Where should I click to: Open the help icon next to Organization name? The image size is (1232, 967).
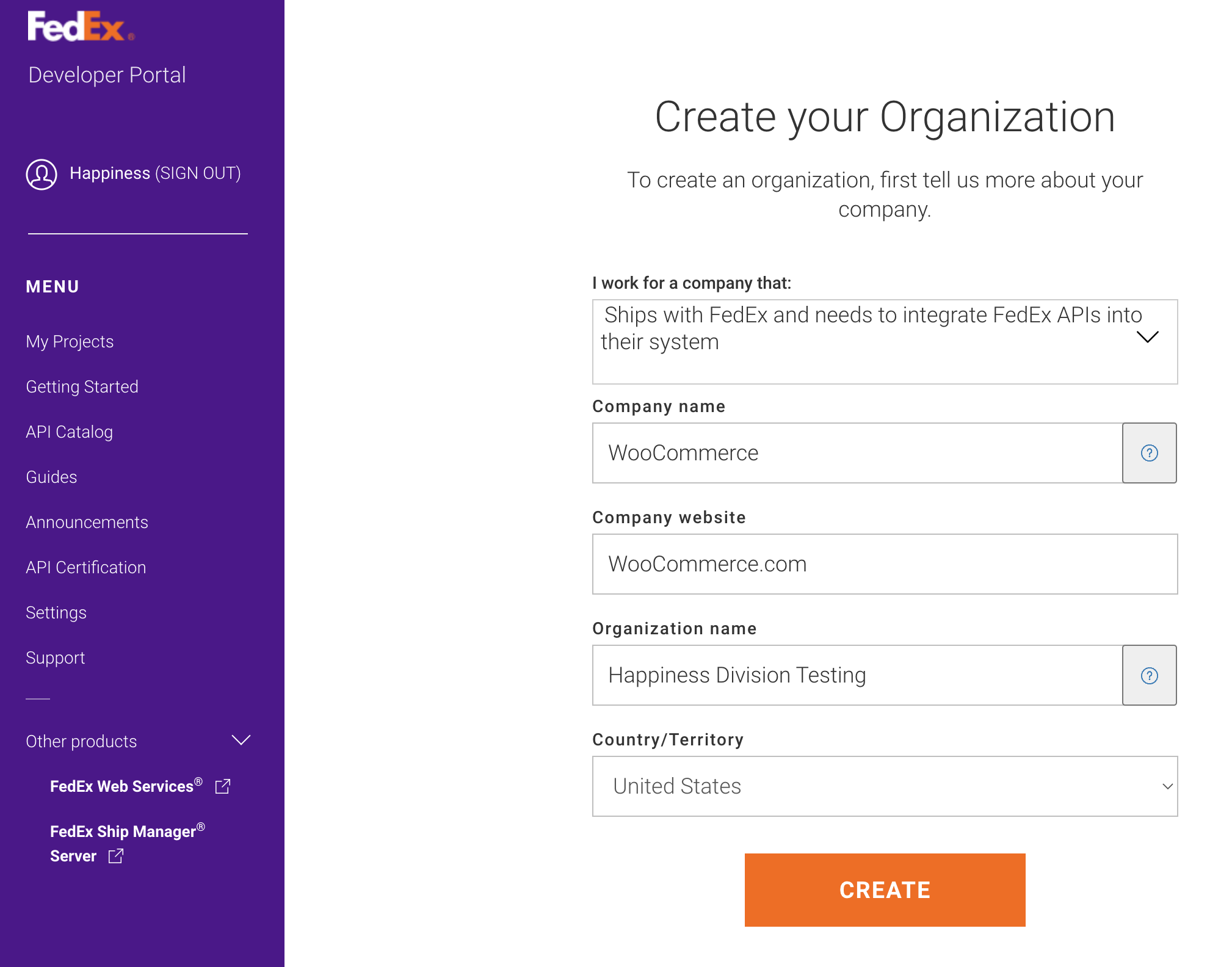point(1149,675)
